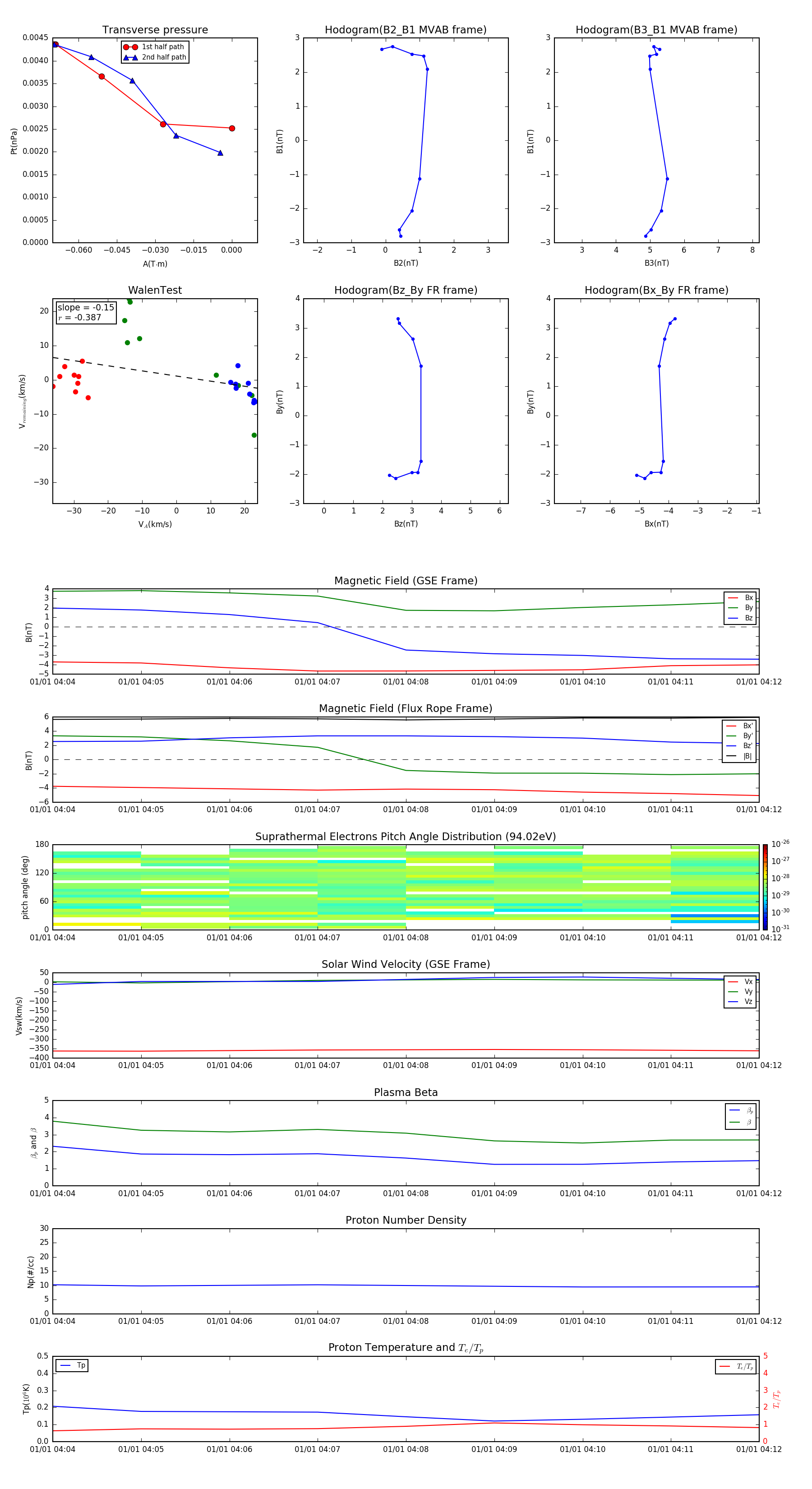The height and width of the screenshot is (1489, 812).
Task: Click the By legend entry in GSE magnetic field
Action: coord(740,607)
